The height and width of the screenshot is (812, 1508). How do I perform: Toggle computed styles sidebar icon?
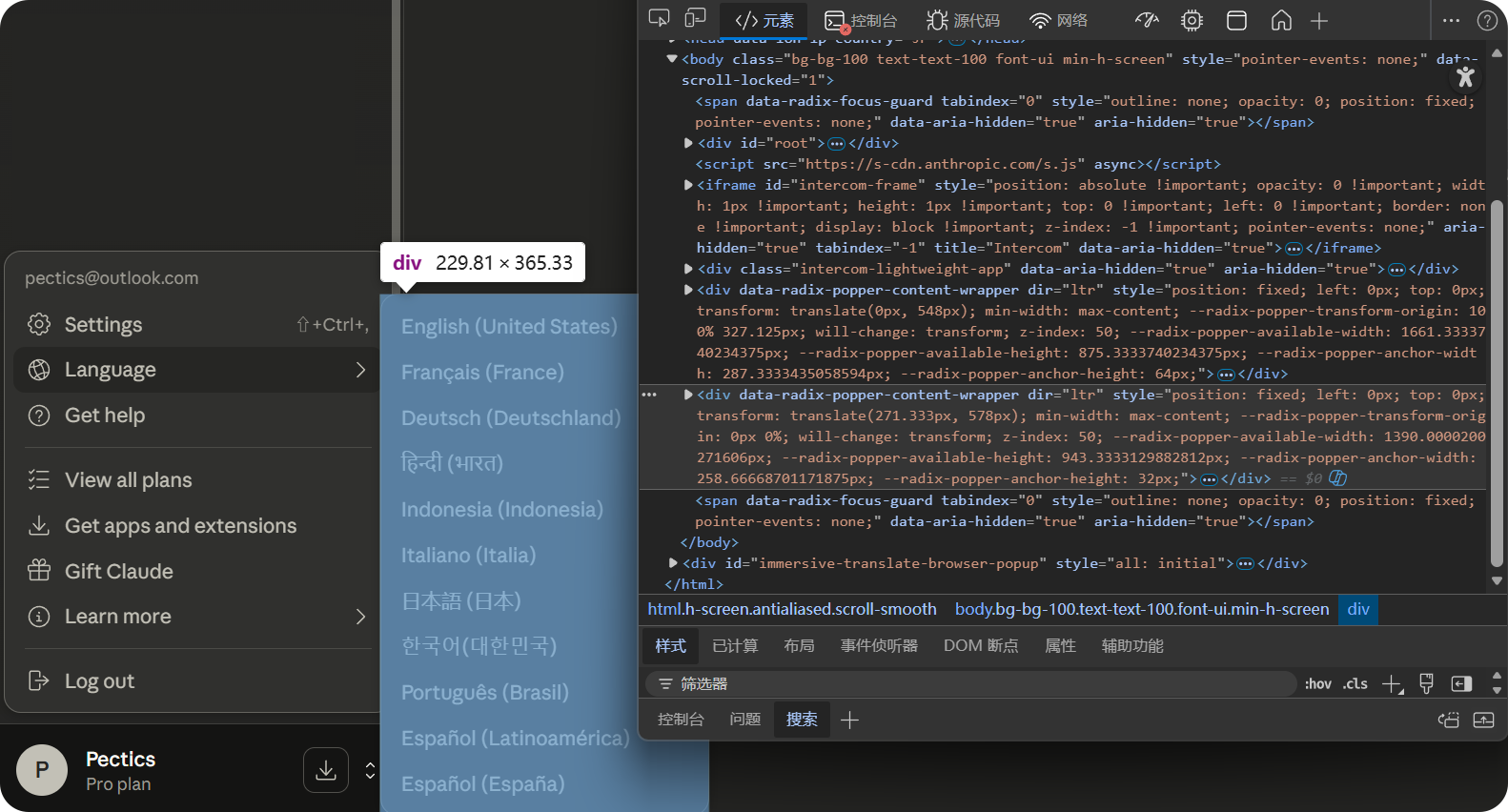coord(1461,683)
